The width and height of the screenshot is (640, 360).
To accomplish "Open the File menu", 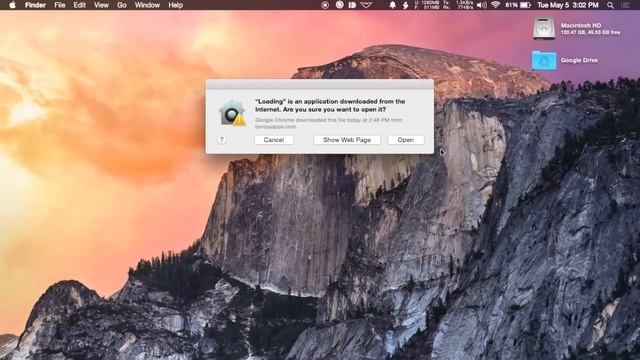I will pos(60,5).
